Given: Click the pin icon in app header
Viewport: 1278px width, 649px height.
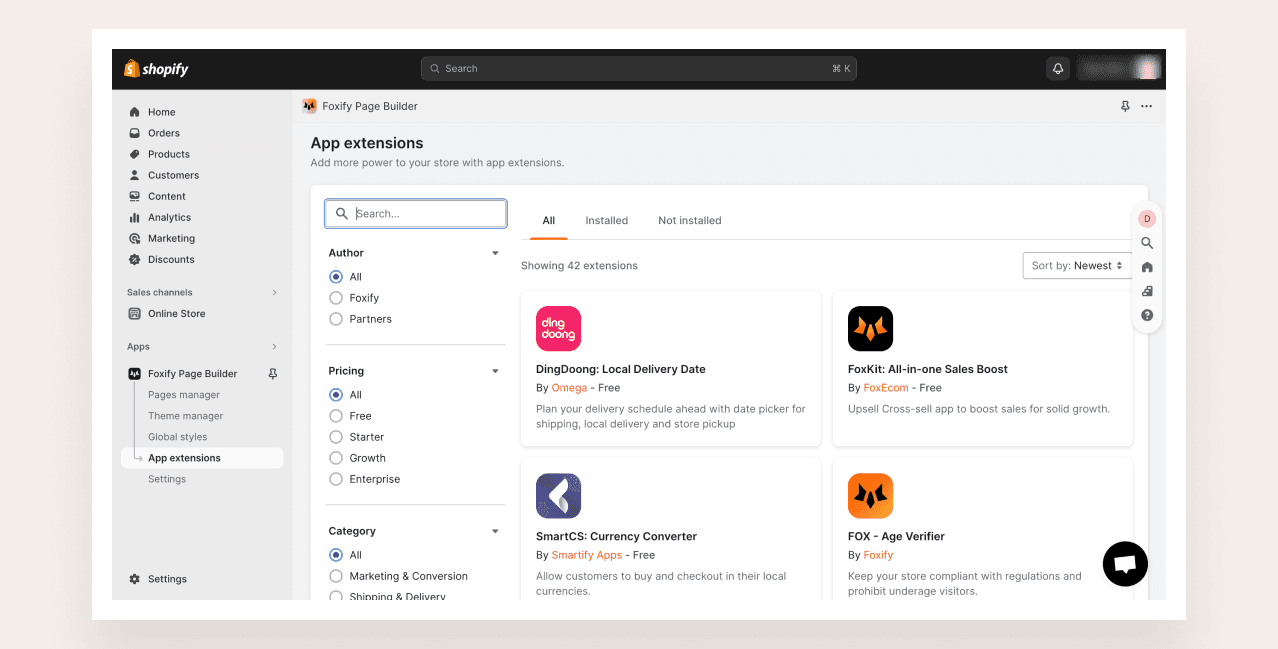Looking at the screenshot, I should pyautogui.click(x=1125, y=106).
